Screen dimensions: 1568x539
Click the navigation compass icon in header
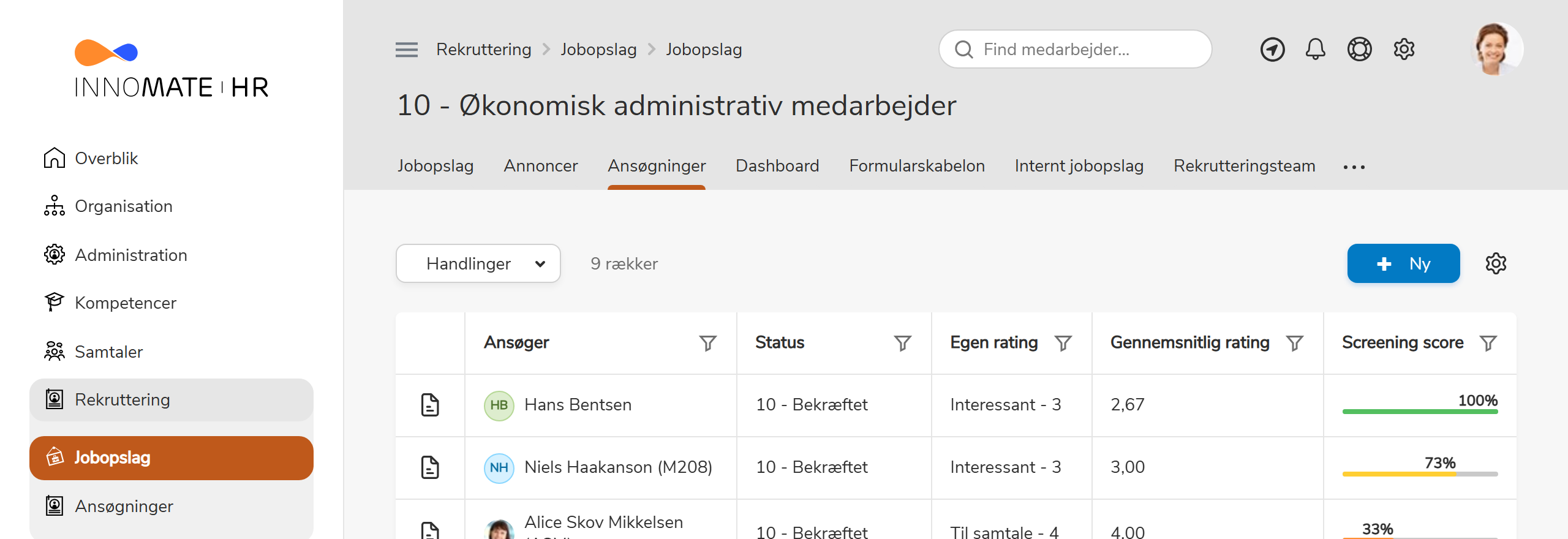pos(1272,49)
